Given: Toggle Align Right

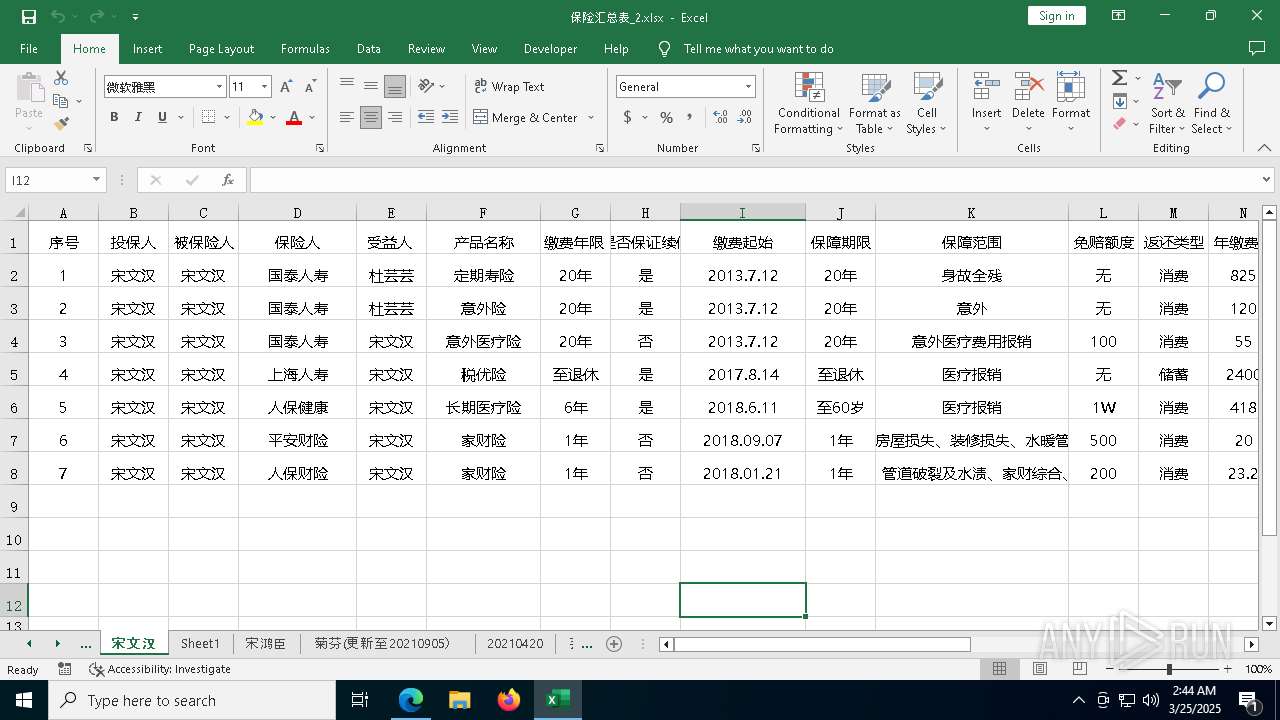Looking at the screenshot, I should [x=395, y=117].
